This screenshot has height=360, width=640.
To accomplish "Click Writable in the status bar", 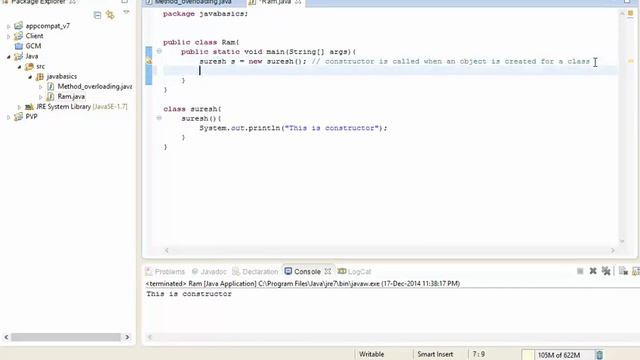I will click(371, 354).
